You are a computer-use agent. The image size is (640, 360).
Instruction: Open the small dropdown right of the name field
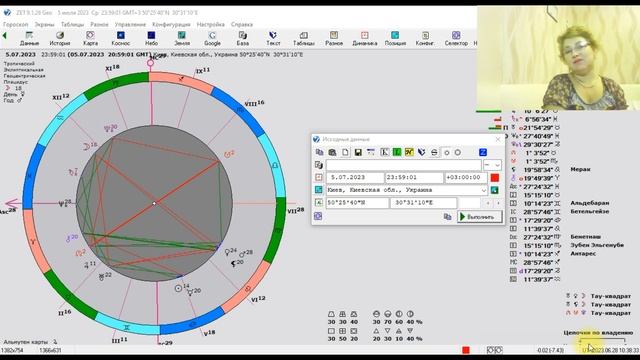(492, 165)
